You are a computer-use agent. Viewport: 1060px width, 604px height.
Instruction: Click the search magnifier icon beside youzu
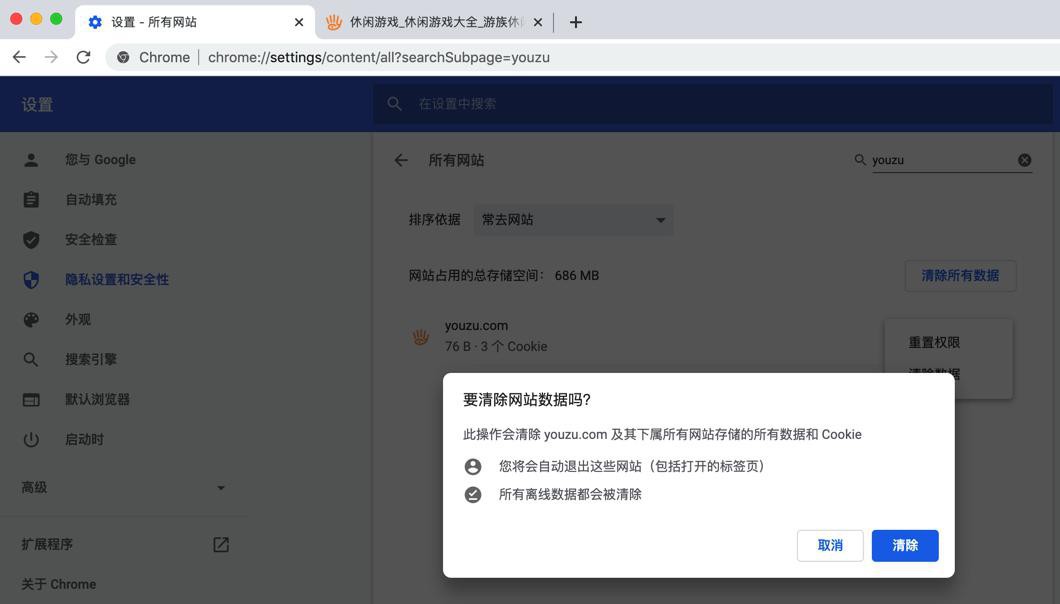(860, 160)
